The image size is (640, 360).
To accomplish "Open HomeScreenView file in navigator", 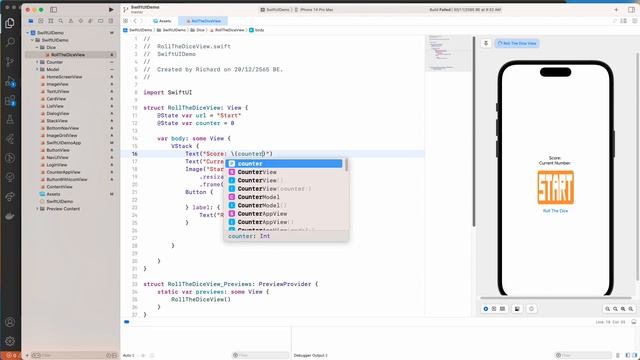I will point(64,77).
